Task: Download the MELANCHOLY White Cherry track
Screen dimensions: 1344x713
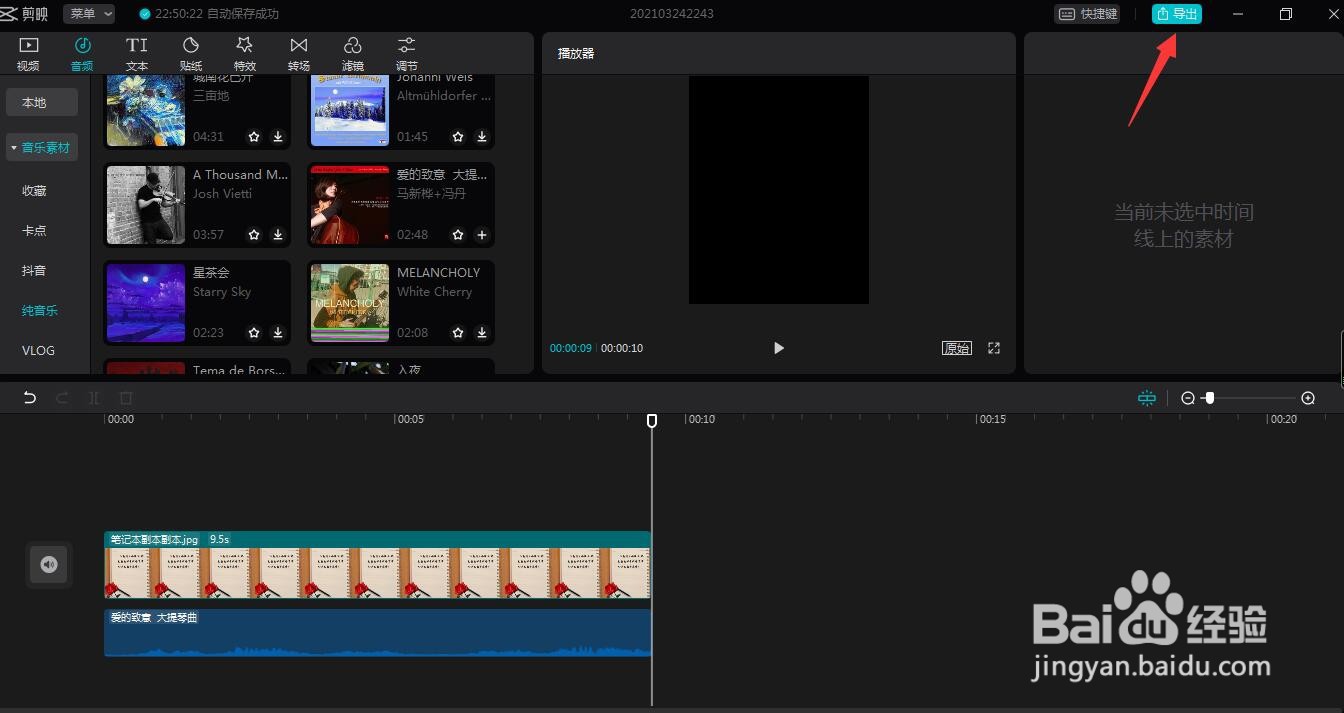Action: [482, 333]
